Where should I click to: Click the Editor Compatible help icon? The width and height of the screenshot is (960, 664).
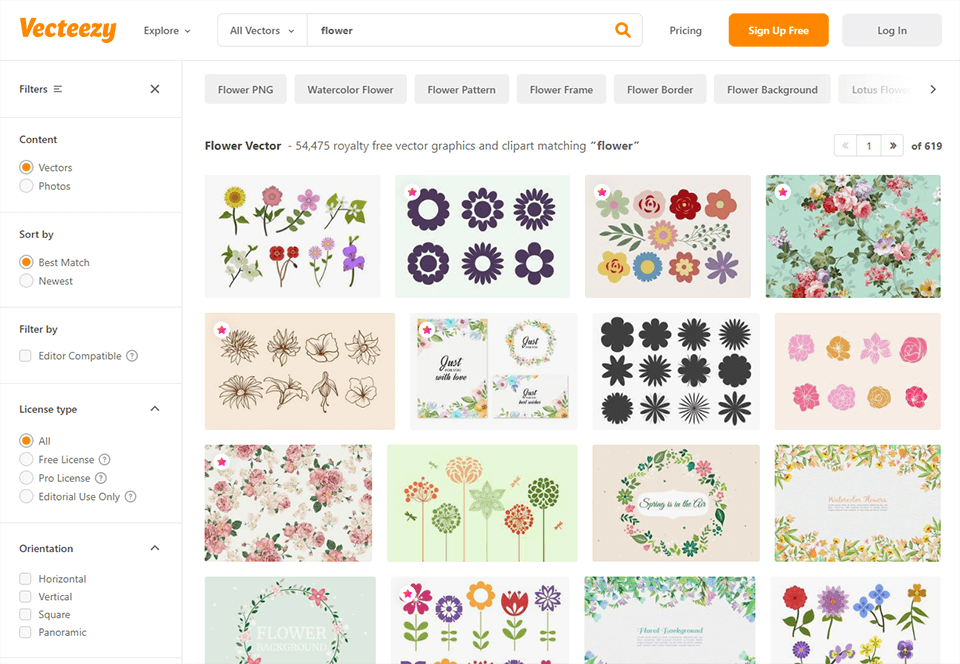tap(132, 356)
